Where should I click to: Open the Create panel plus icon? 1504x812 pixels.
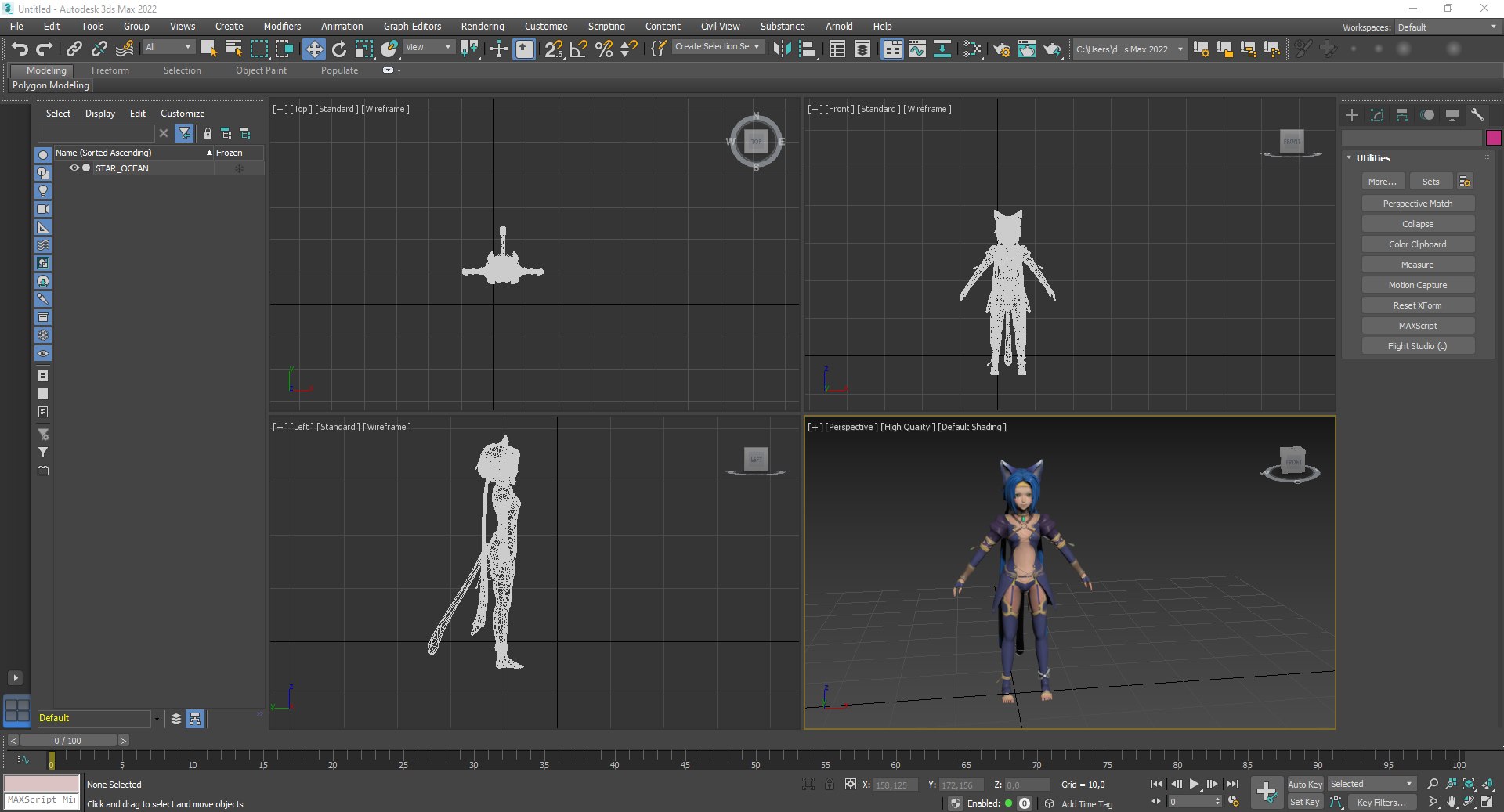point(1352,115)
